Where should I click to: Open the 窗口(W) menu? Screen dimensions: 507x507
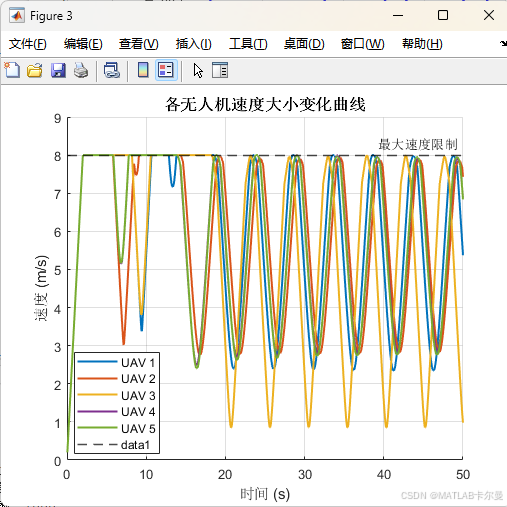point(362,44)
